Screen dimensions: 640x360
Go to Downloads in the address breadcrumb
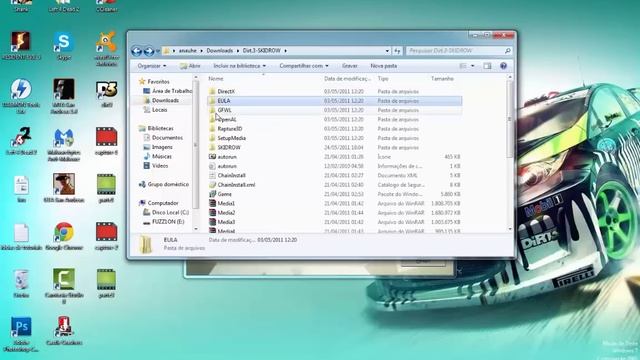point(220,51)
